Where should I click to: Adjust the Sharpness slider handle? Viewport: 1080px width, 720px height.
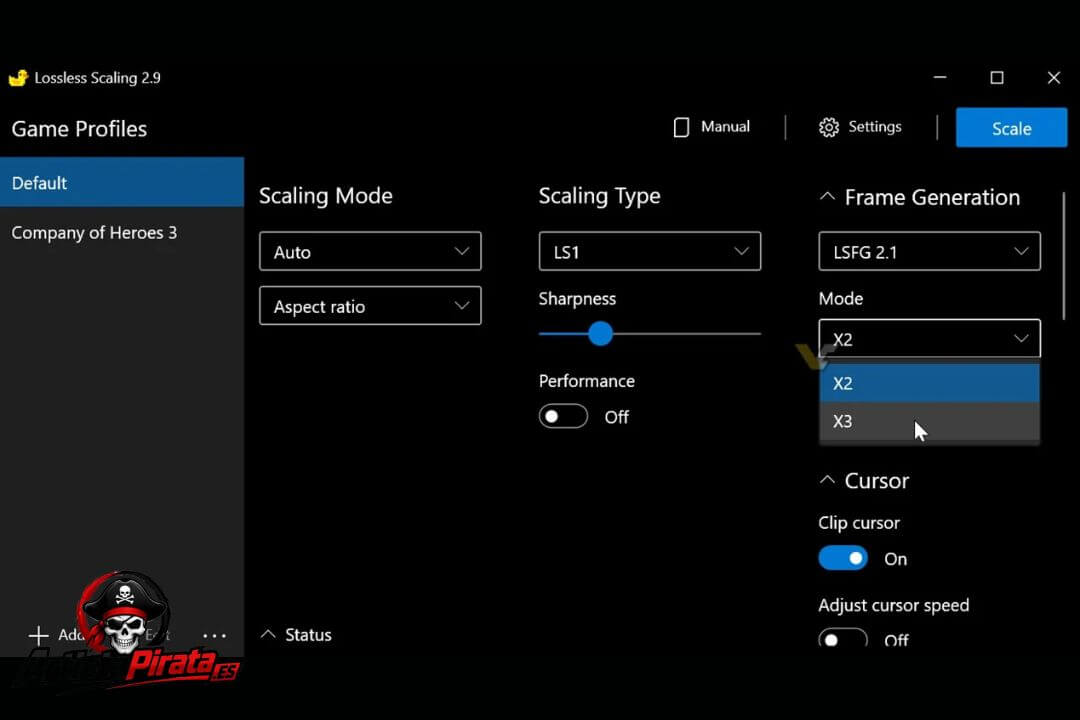600,334
